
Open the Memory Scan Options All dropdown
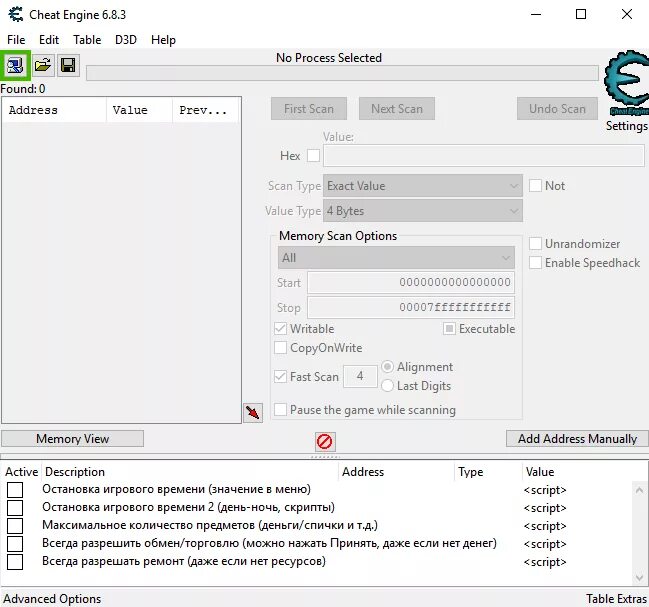point(396,258)
